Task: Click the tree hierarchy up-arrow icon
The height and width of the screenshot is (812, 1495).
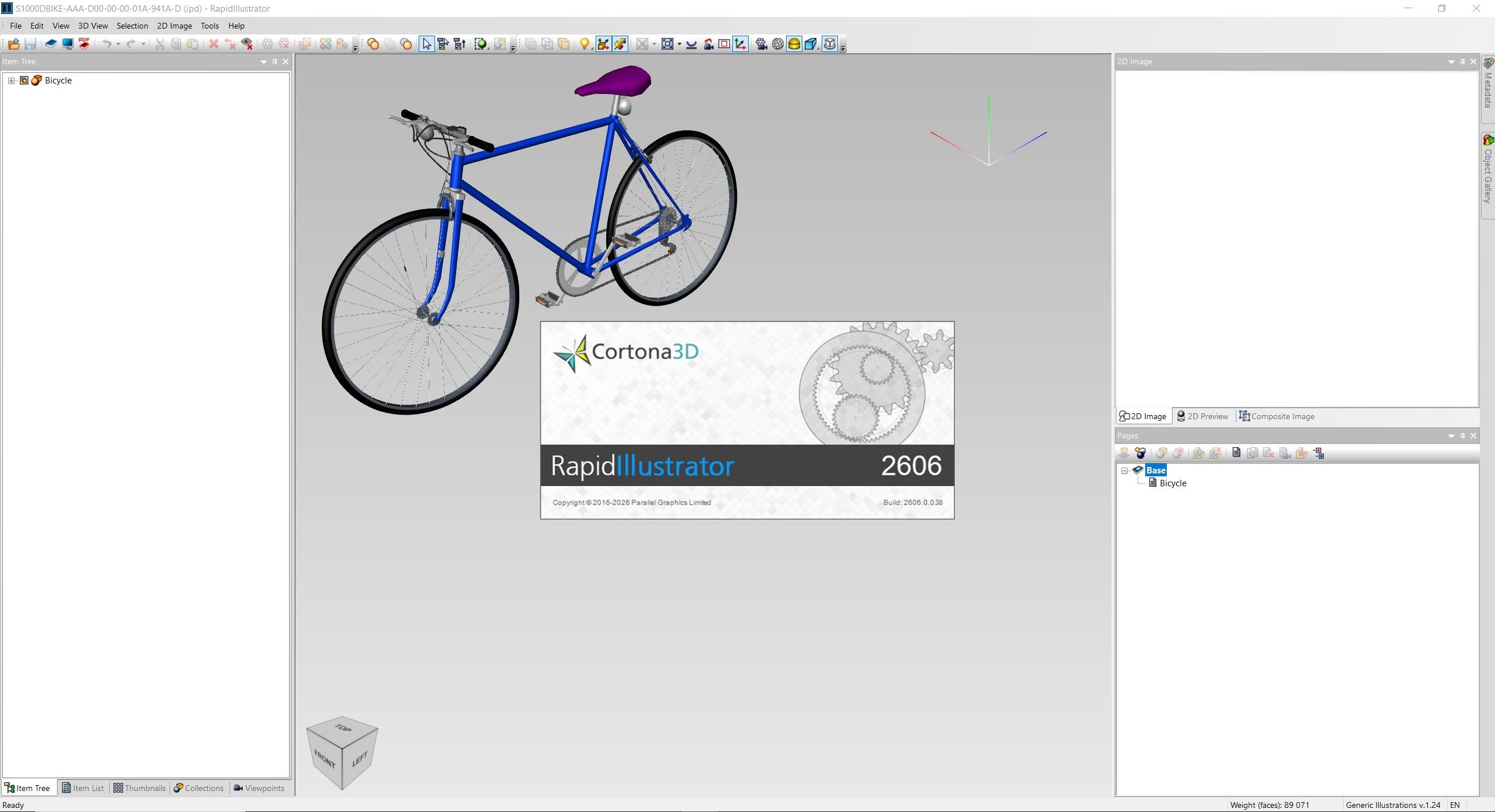Action: (x=460, y=44)
